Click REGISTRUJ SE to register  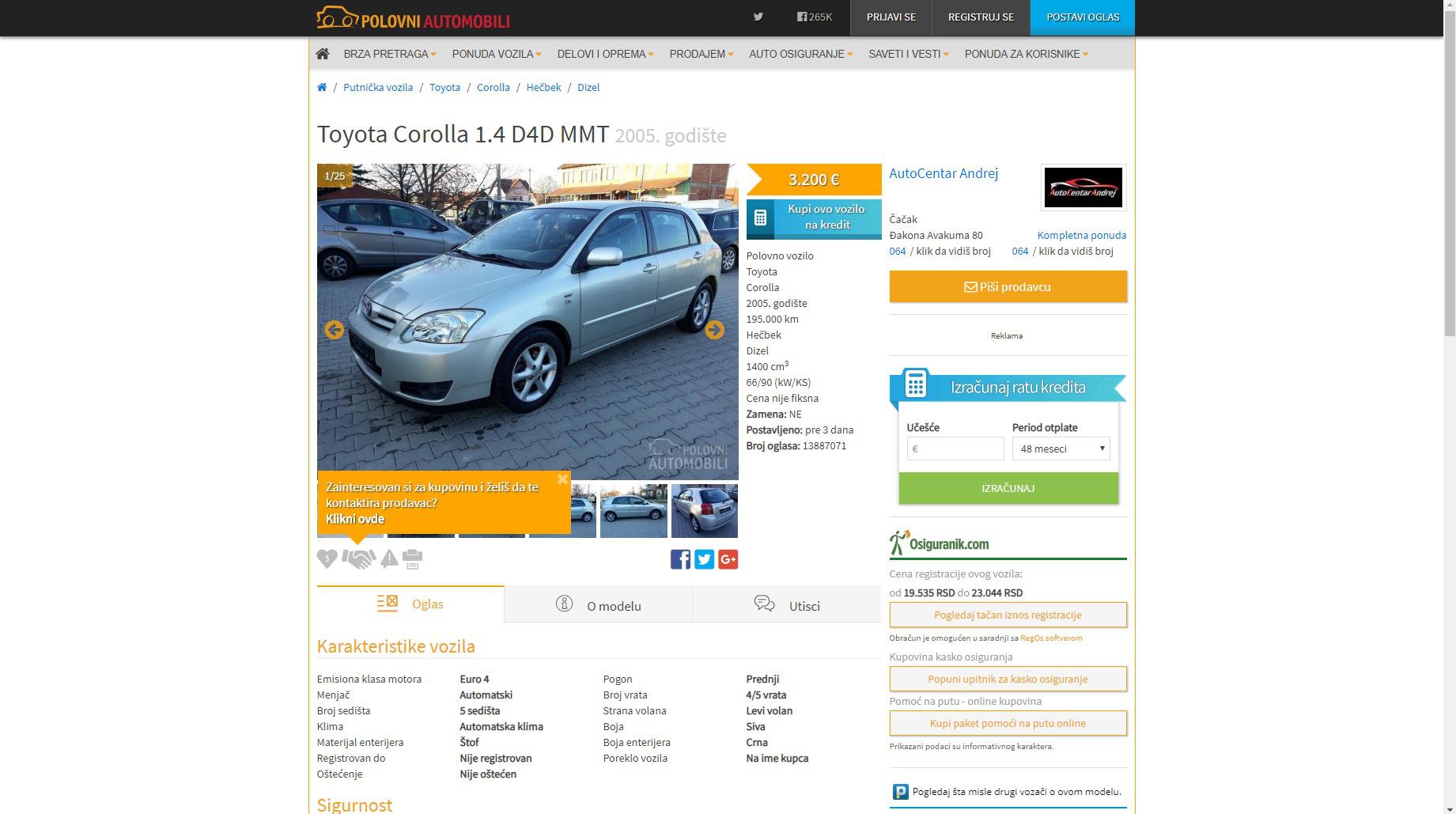click(981, 17)
